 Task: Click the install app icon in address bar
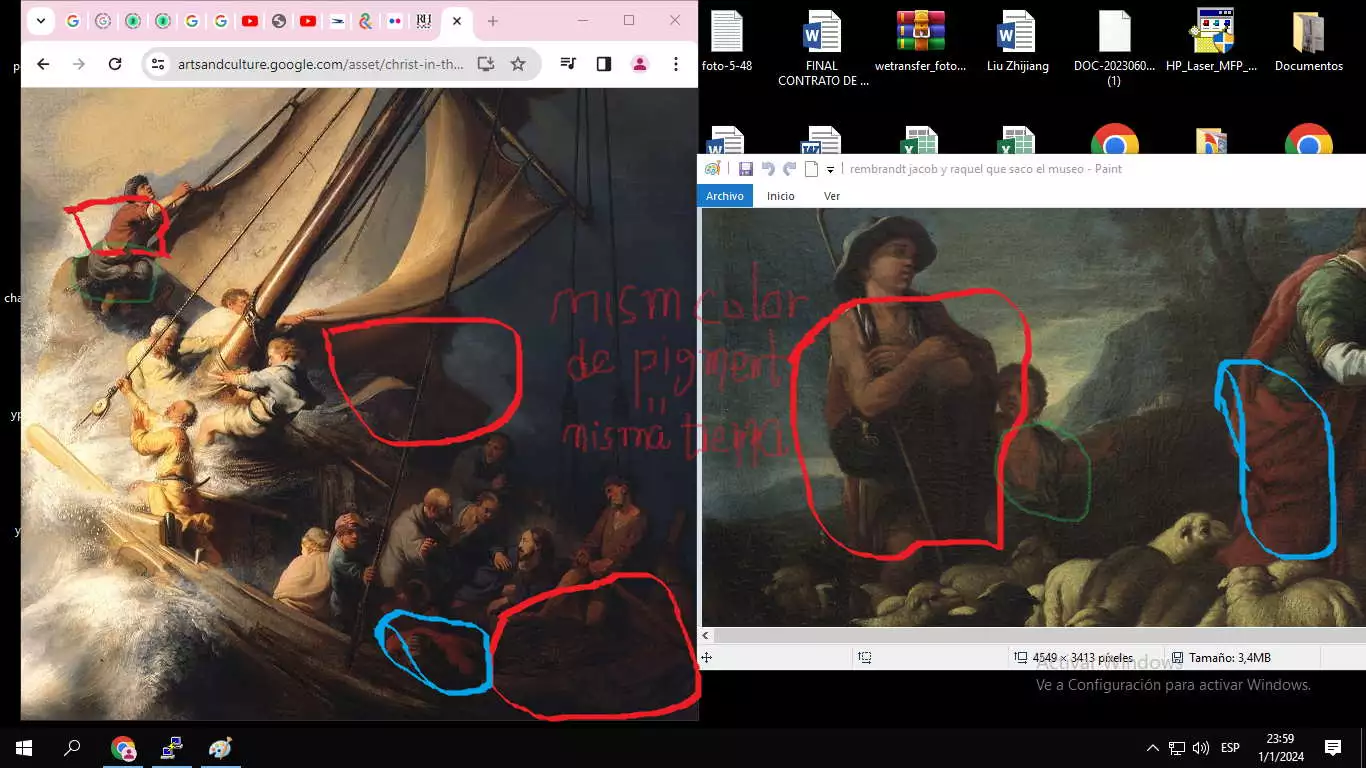coord(486,64)
